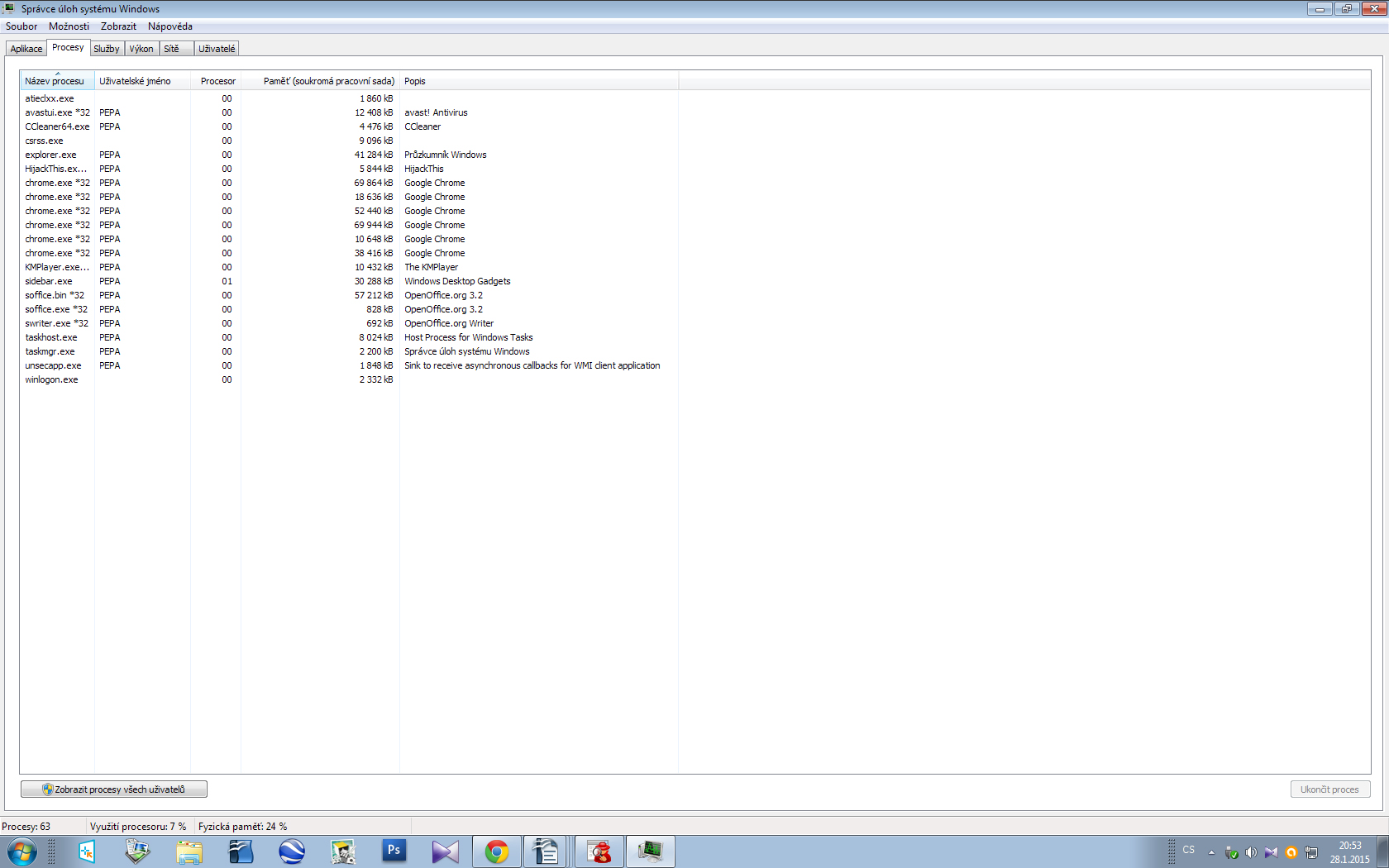This screenshot has height=868, width=1389.
Task: Select the chrome.exe row using 38 416 kB
Action: point(349,253)
